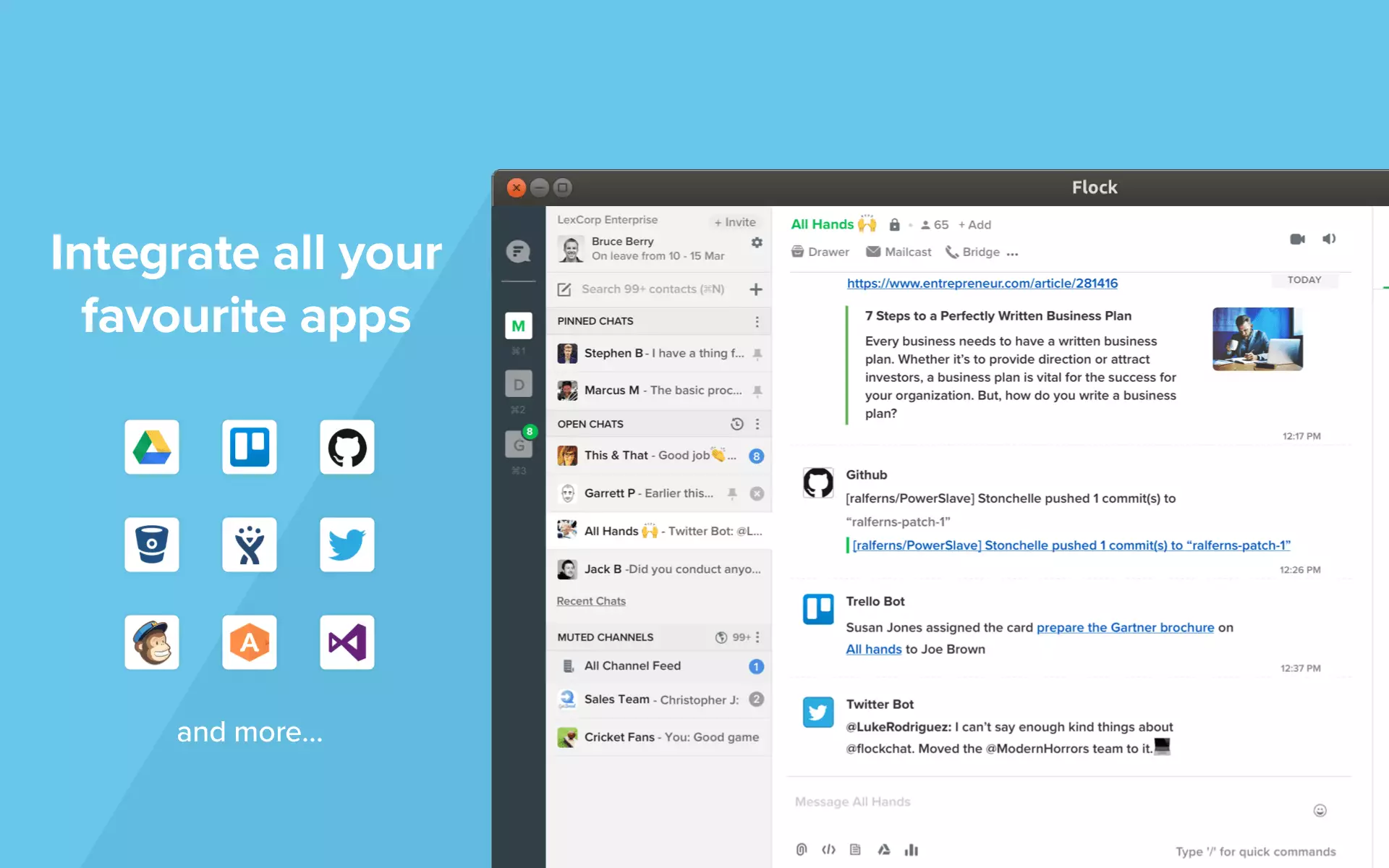The image size is (1389, 868).
Task: Open the Marcus M pinned chat
Action: (x=659, y=391)
